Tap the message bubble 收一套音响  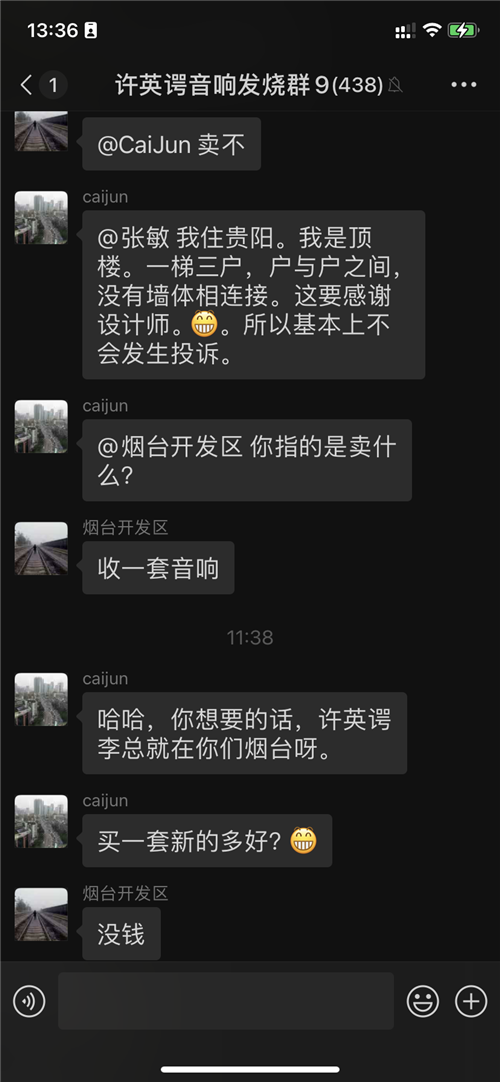coord(158,568)
